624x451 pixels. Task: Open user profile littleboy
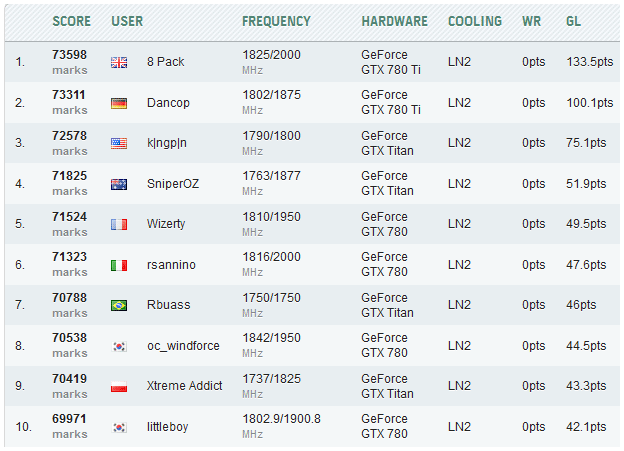(x=168, y=427)
